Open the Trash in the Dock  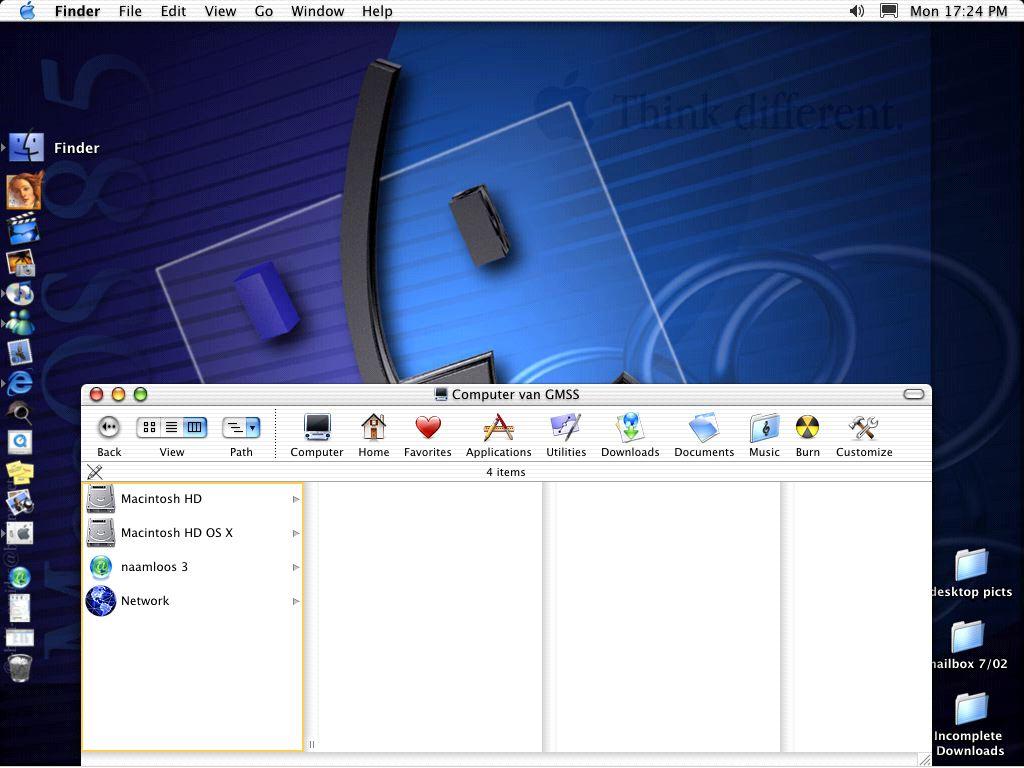click(x=20, y=668)
